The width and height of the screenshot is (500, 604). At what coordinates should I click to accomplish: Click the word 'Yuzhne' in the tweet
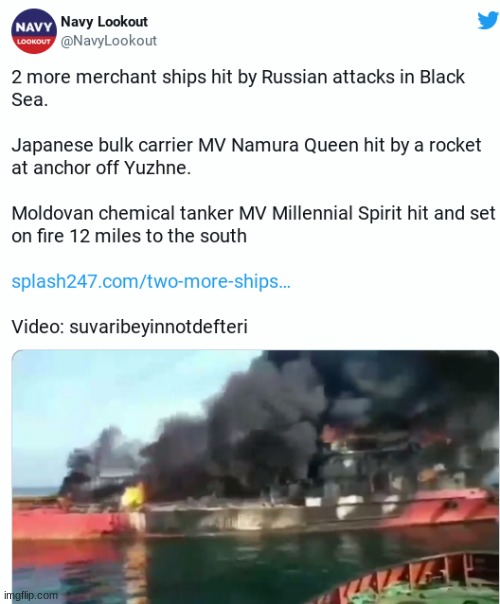[x=155, y=168]
